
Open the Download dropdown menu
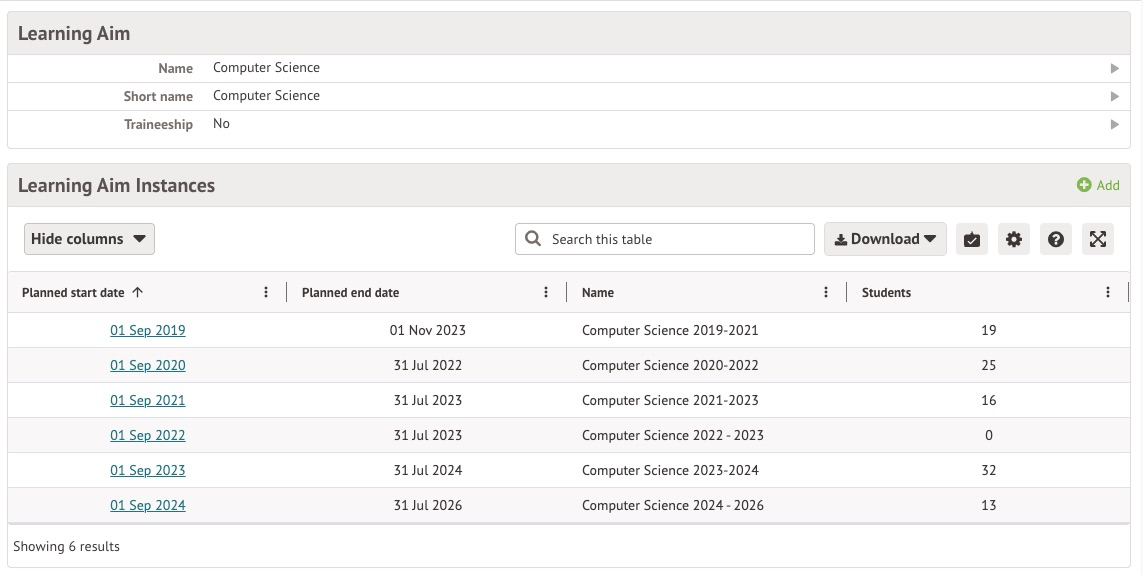tap(885, 239)
